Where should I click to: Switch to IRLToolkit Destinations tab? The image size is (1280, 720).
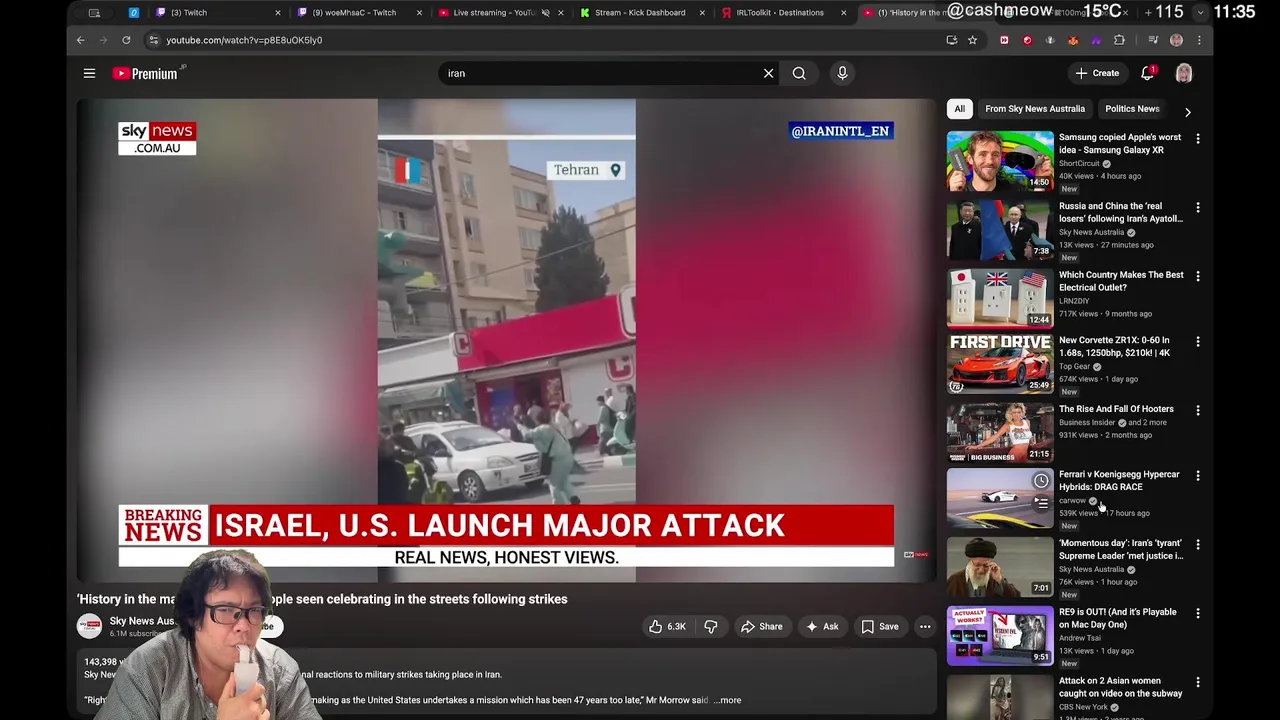click(x=780, y=13)
